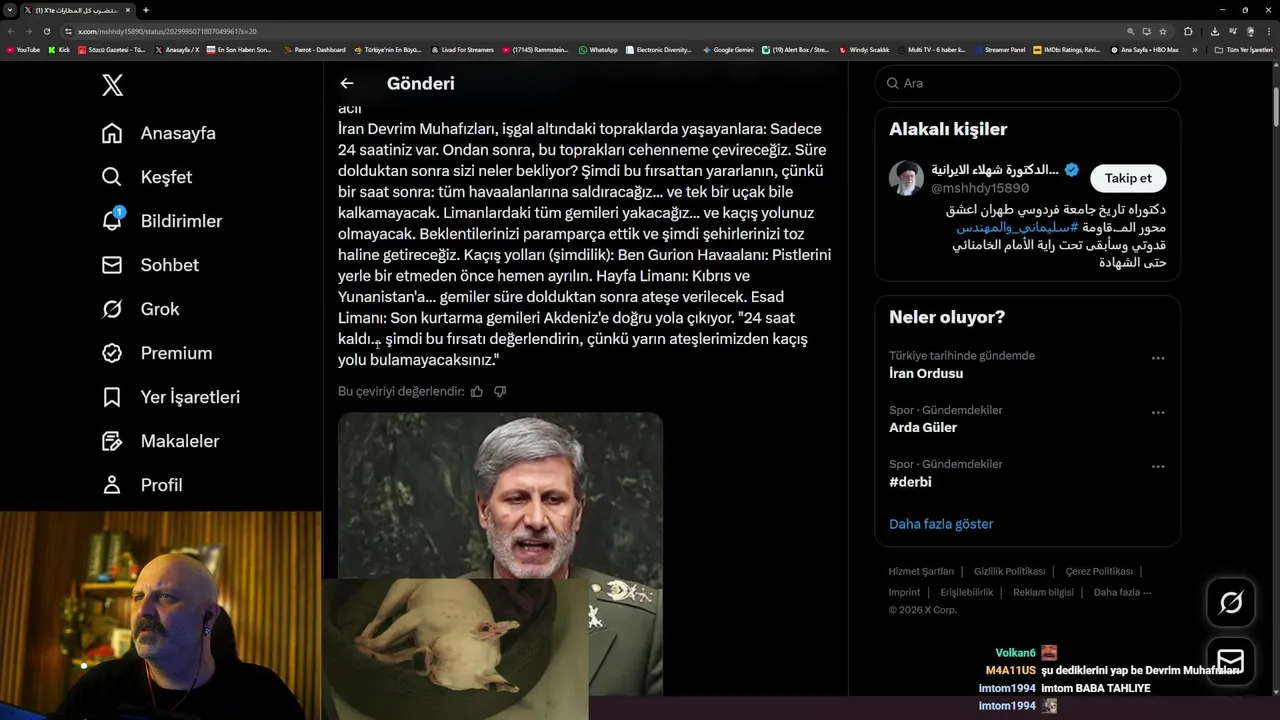The image size is (1280, 720).
Task: Rate the translation with thumbs down
Action: pyautogui.click(x=500, y=391)
